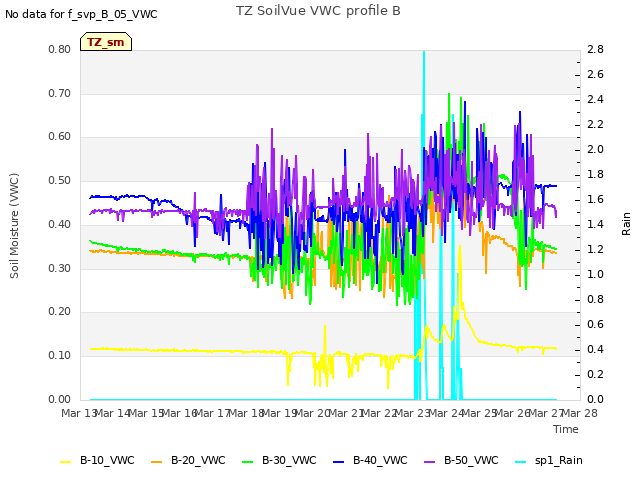
Task: Click the Mar 13 date tick label
Action: 78,413
